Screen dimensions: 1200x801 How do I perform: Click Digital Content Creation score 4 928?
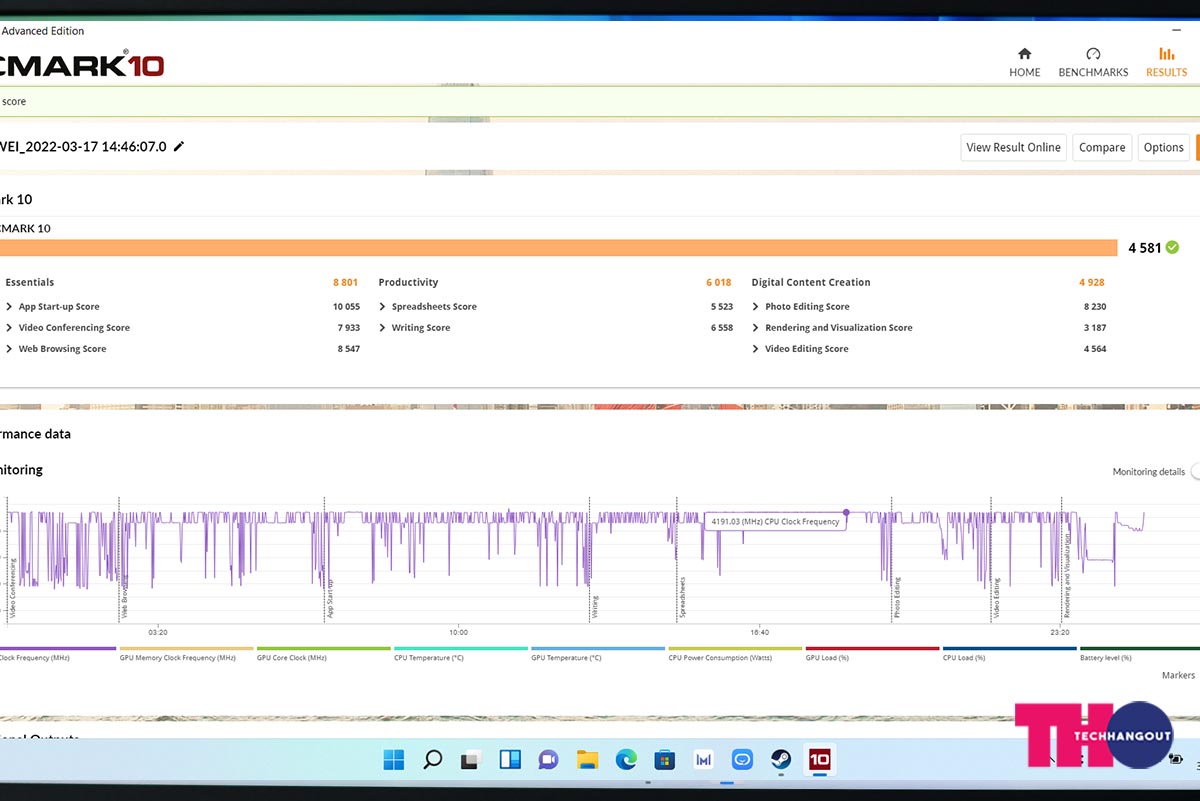click(x=1092, y=283)
